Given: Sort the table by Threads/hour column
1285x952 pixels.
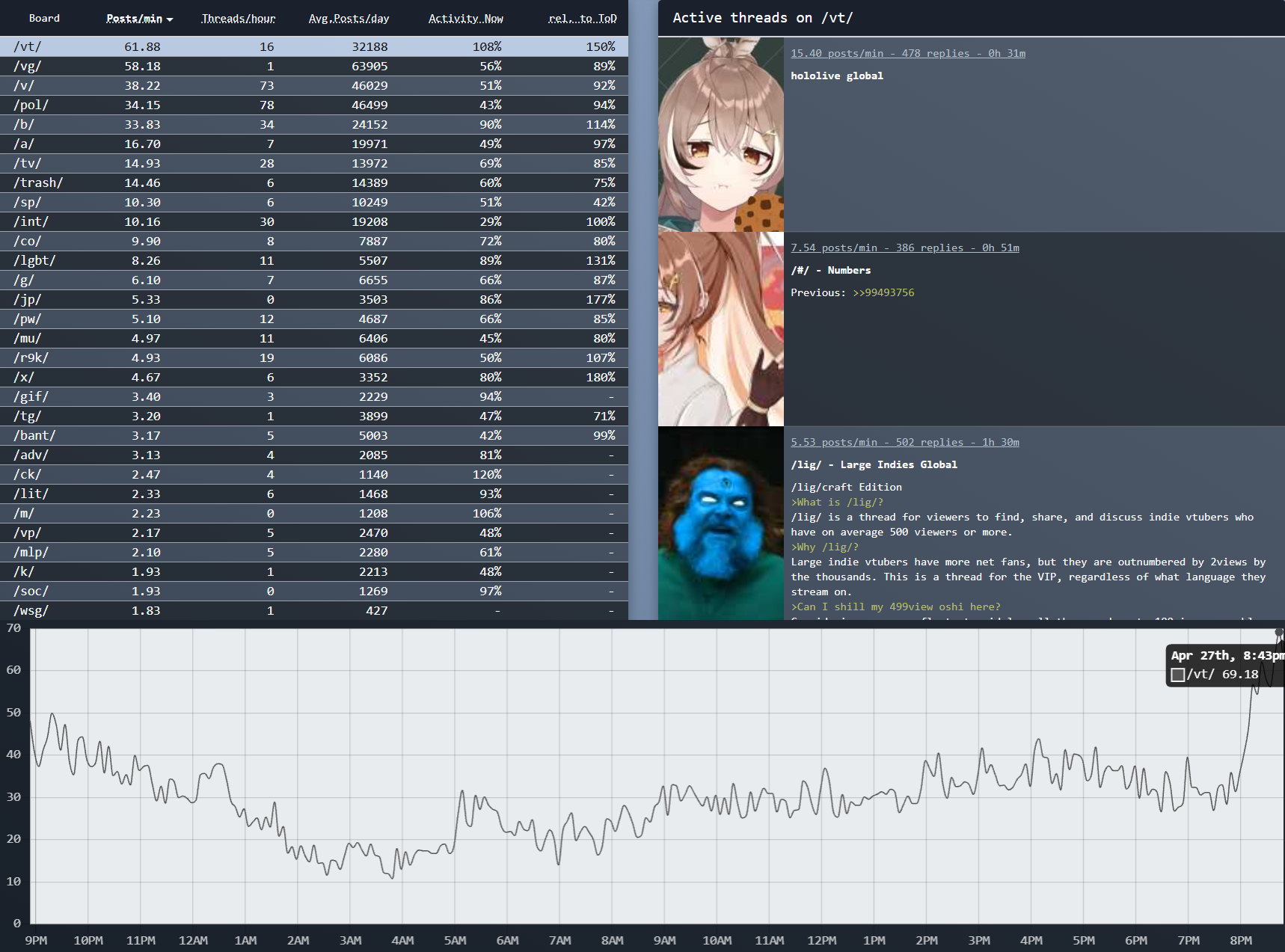Looking at the screenshot, I should (238, 19).
